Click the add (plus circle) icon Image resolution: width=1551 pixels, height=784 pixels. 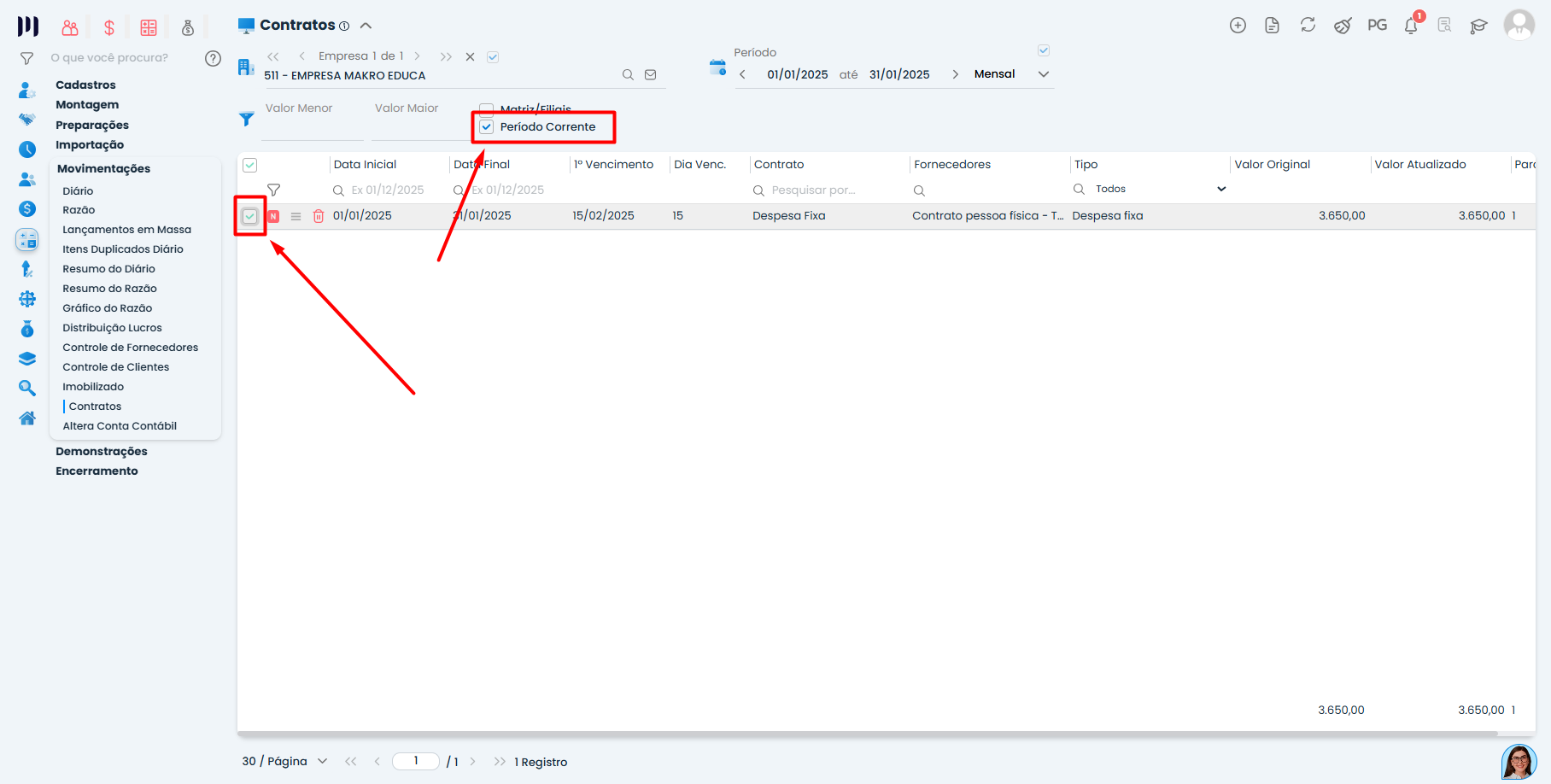coord(1238,26)
